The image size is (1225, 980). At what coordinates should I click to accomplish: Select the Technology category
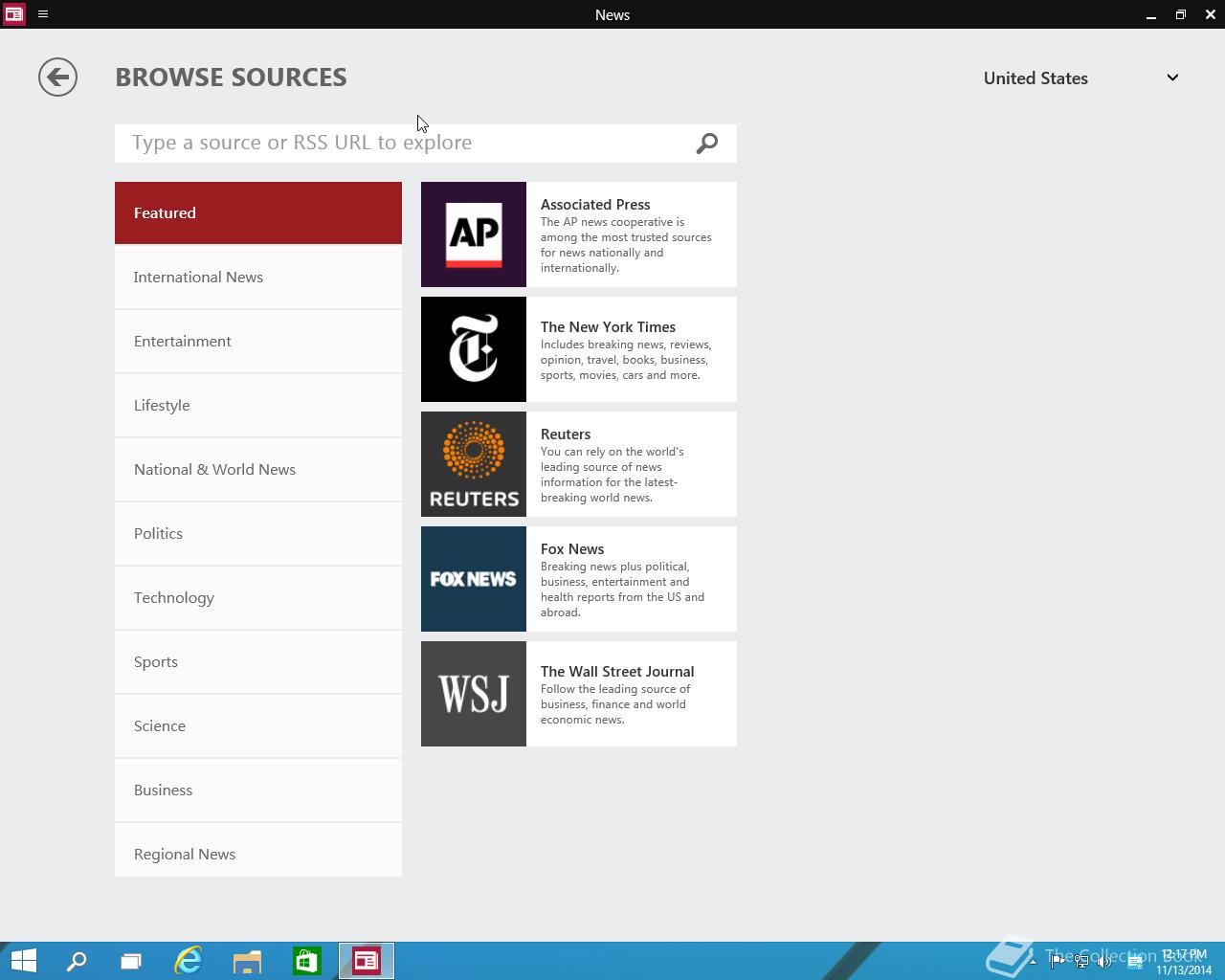click(x=258, y=598)
